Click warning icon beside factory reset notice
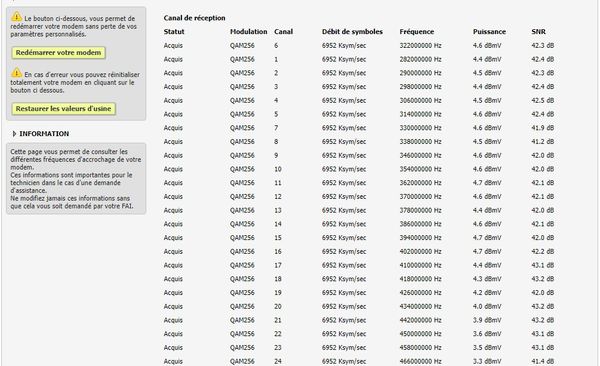Viewport: 600px width, 366px height. tap(16, 72)
